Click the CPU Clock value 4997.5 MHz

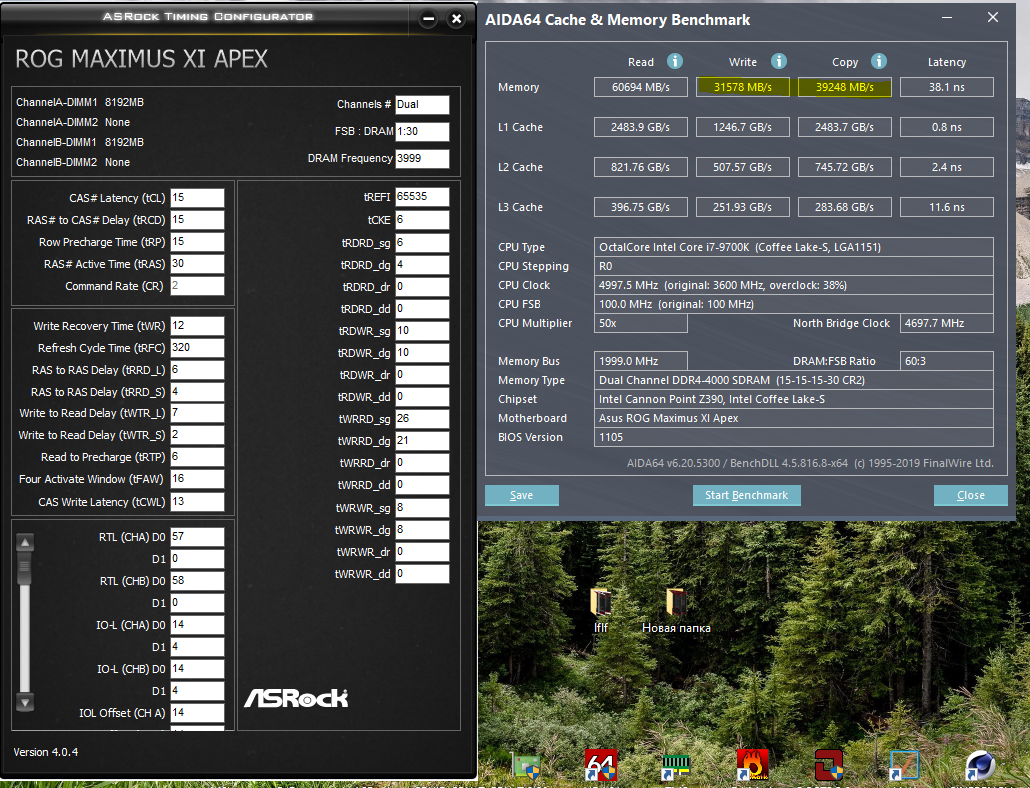pos(794,285)
